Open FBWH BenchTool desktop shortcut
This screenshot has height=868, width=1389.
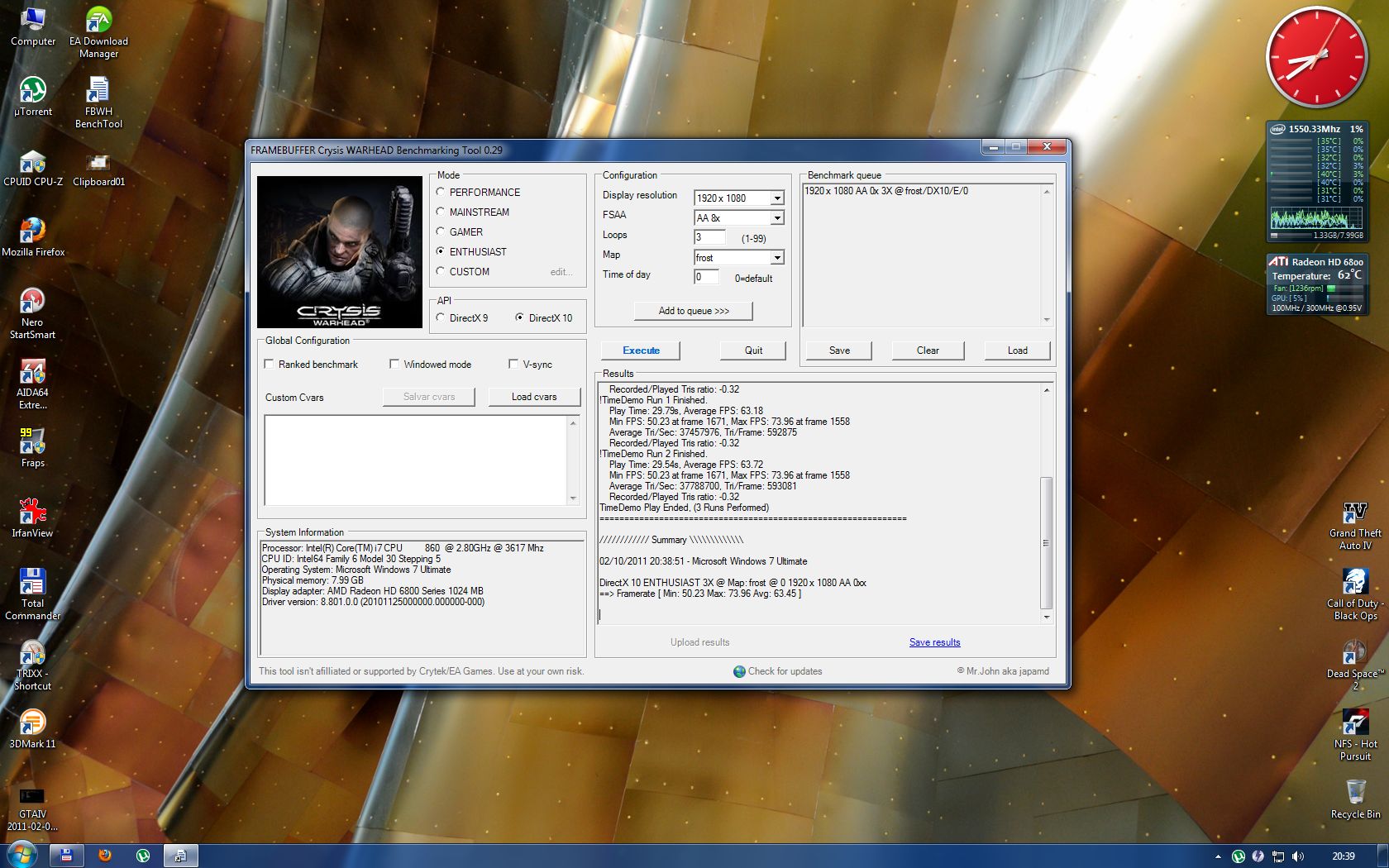click(x=98, y=102)
